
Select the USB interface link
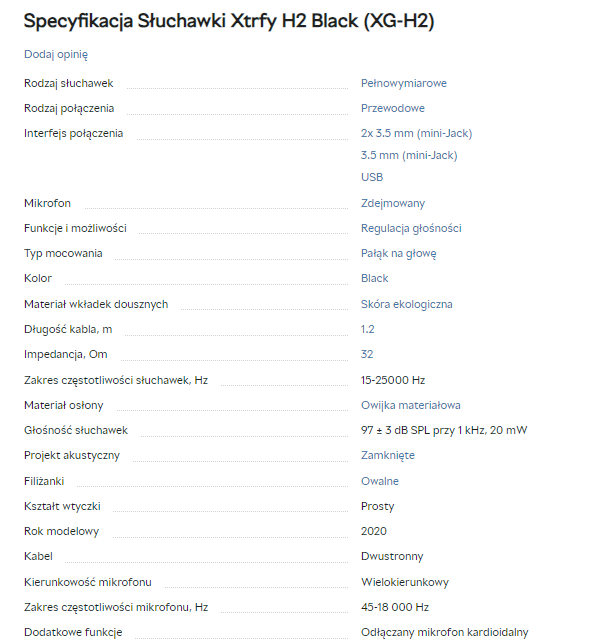(372, 177)
